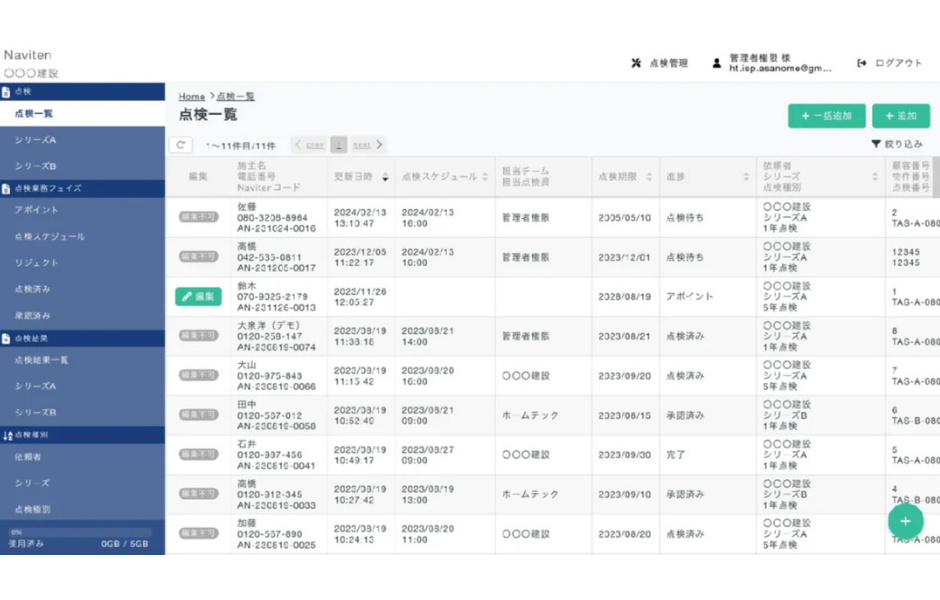This screenshot has width=940, height=600.
Task: Select シリーズA under 点検結果 section
Action: pyautogui.click(x=82, y=386)
